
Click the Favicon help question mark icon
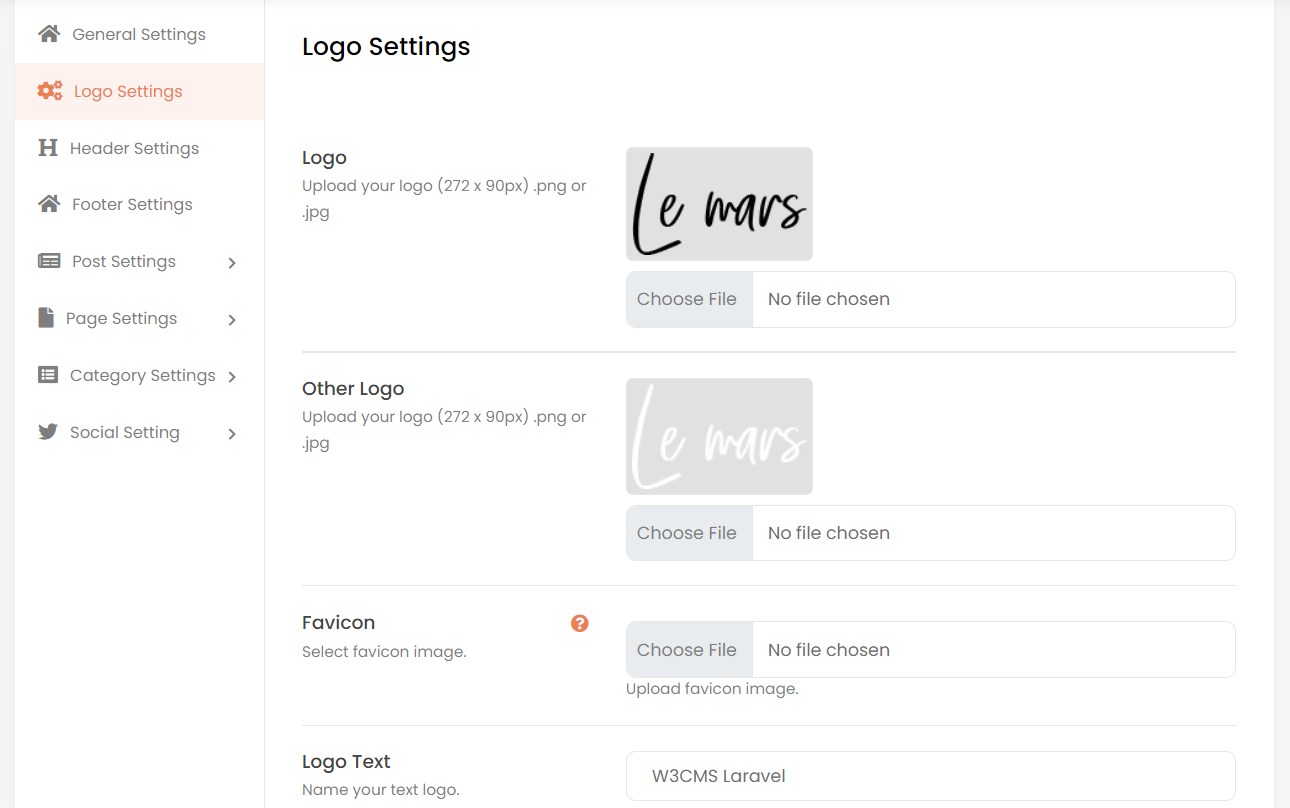580,623
